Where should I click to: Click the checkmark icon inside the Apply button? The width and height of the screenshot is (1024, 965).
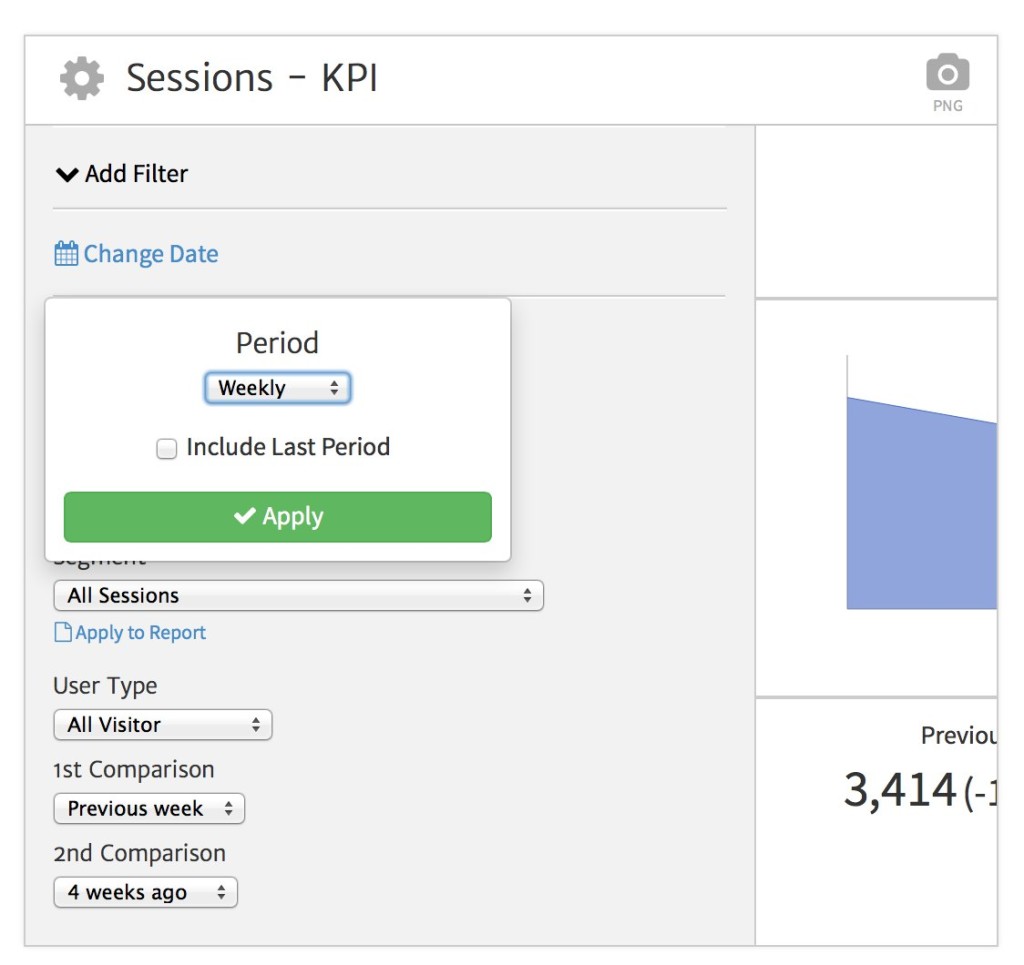coord(244,516)
